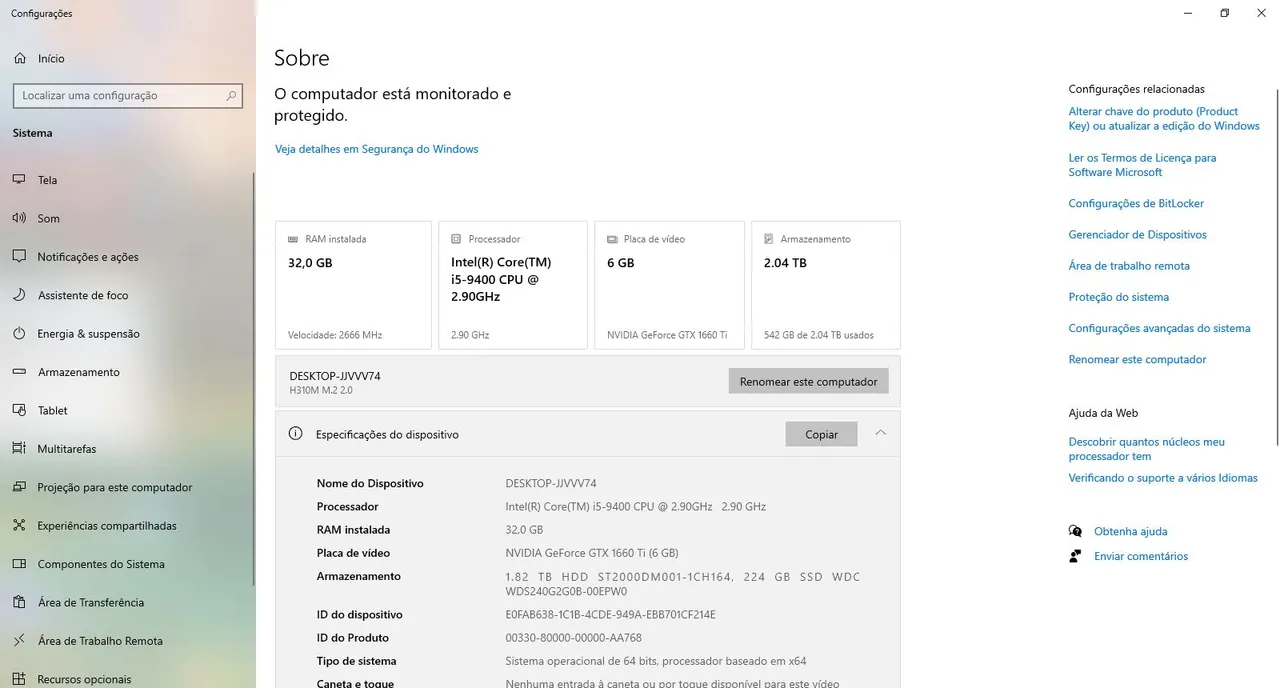Open Notificações e ações icon
The width and height of the screenshot is (1280, 688).
click(x=19, y=257)
